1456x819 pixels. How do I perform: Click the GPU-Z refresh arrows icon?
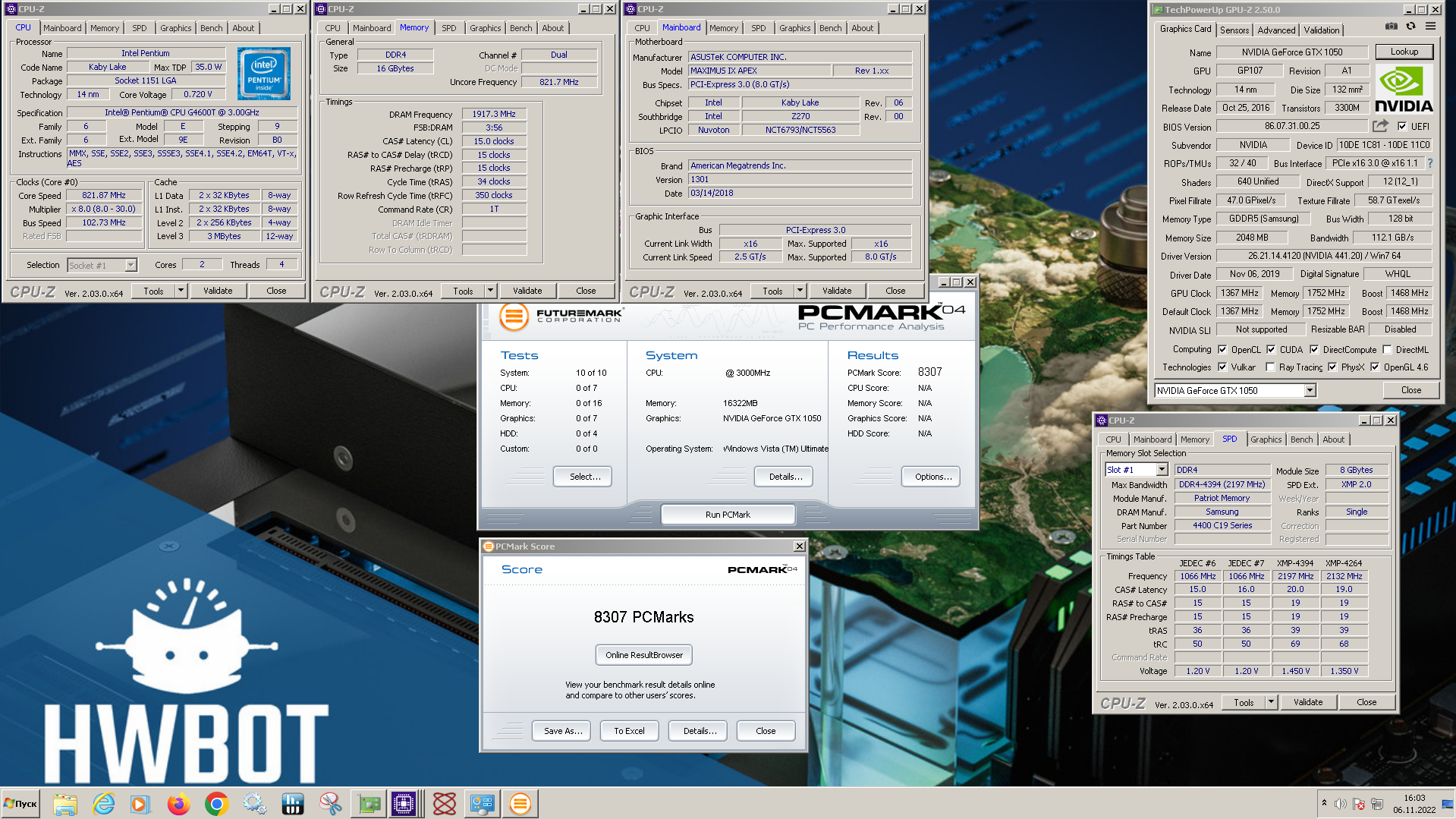coord(1410,27)
